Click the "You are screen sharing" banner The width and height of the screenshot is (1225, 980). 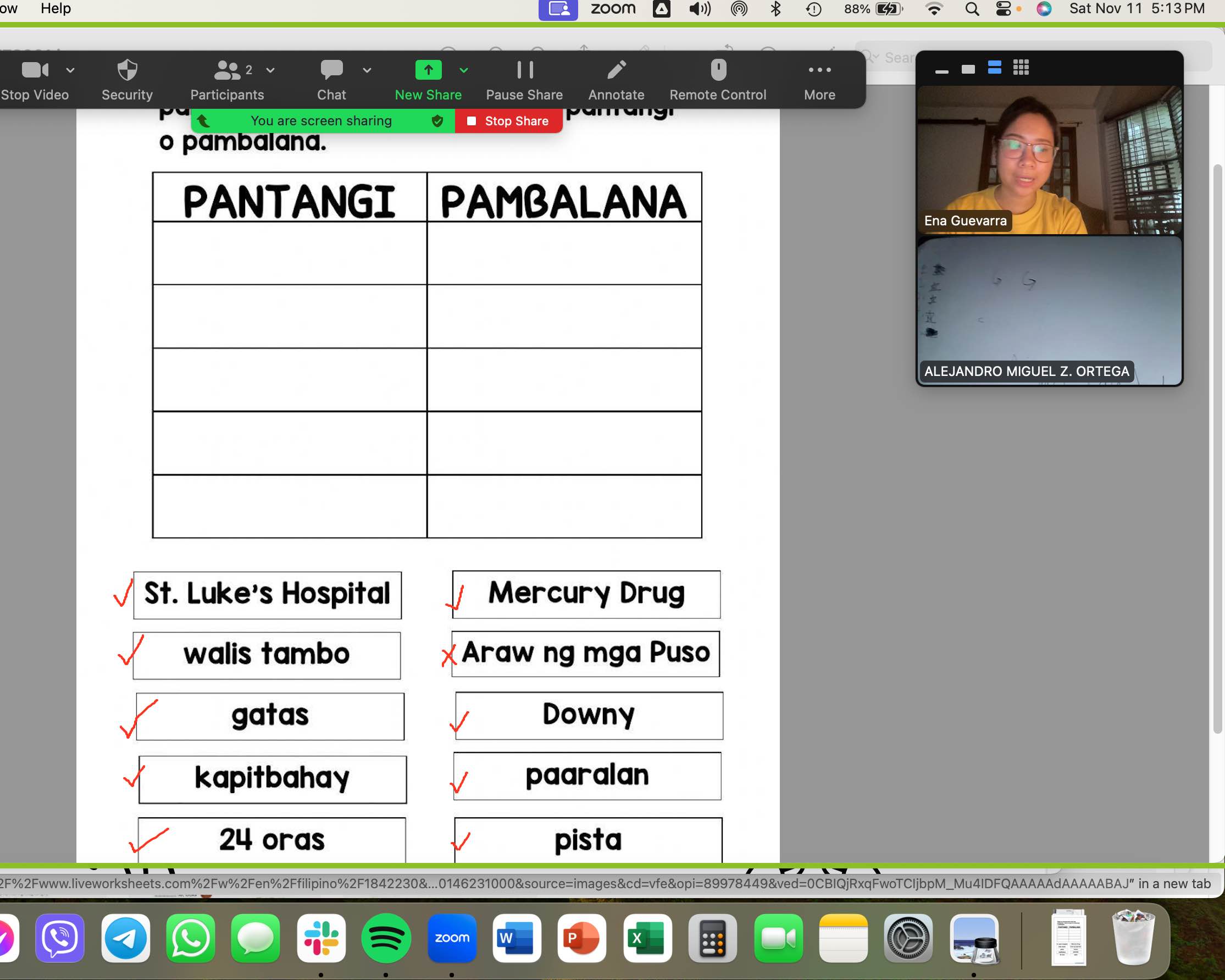(x=323, y=121)
